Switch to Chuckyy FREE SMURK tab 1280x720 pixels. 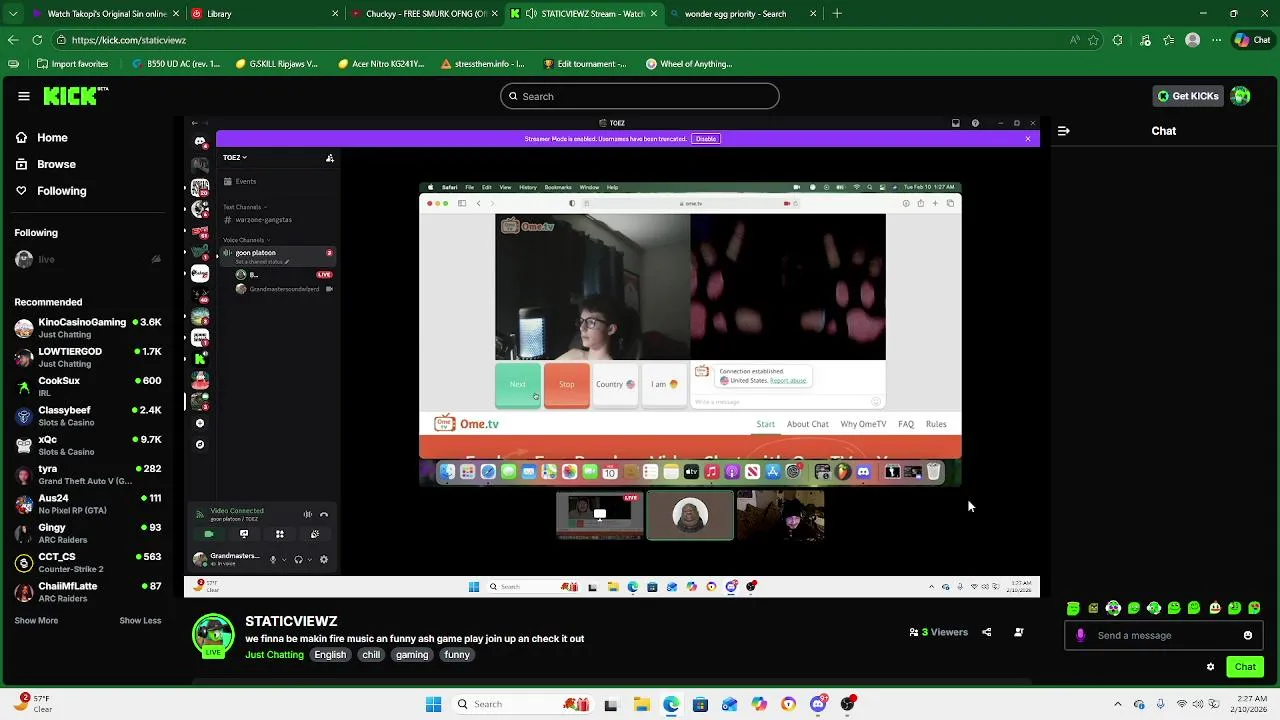click(425, 14)
